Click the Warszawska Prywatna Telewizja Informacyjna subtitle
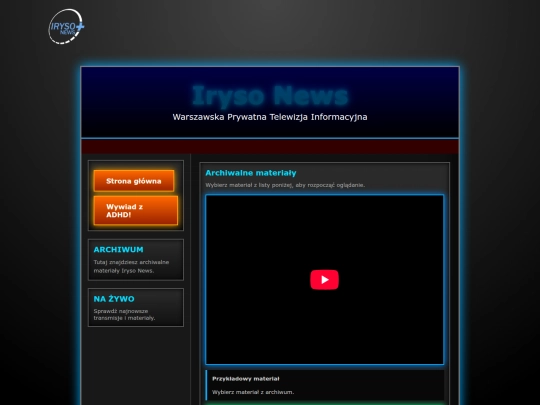This screenshot has height=405, width=540. pos(270,117)
